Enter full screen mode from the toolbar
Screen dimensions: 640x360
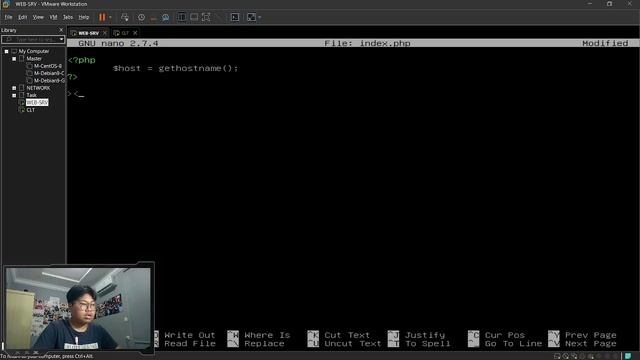(x=206, y=17)
